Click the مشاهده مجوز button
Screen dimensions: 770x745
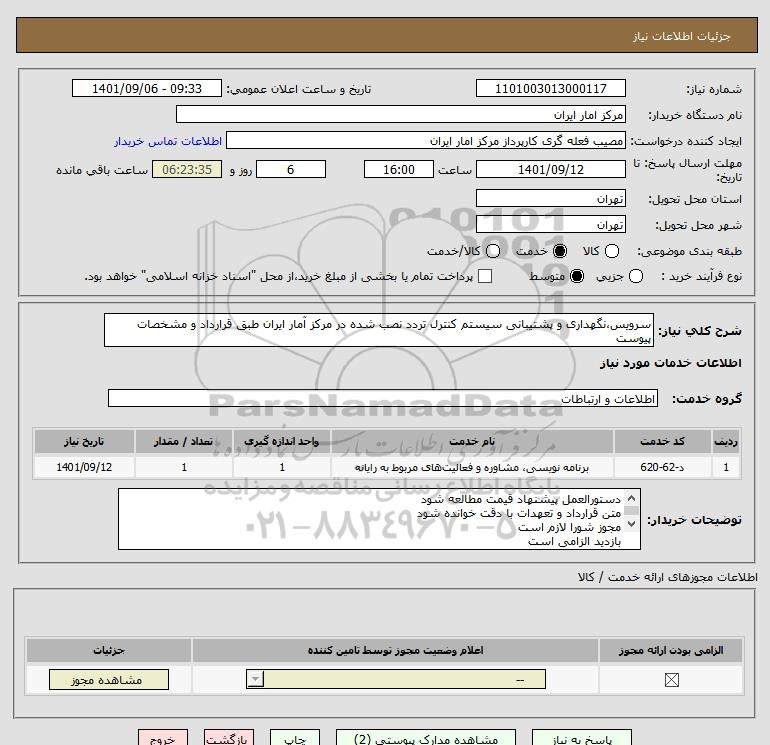109,679
